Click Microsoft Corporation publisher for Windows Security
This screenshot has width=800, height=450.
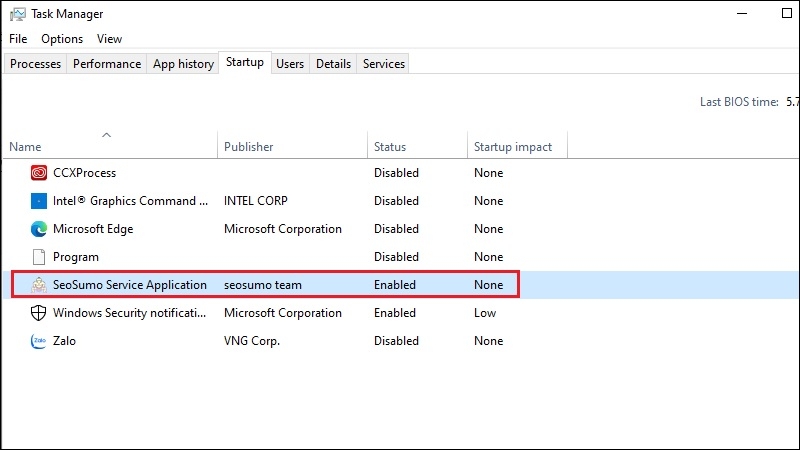(x=283, y=313)
